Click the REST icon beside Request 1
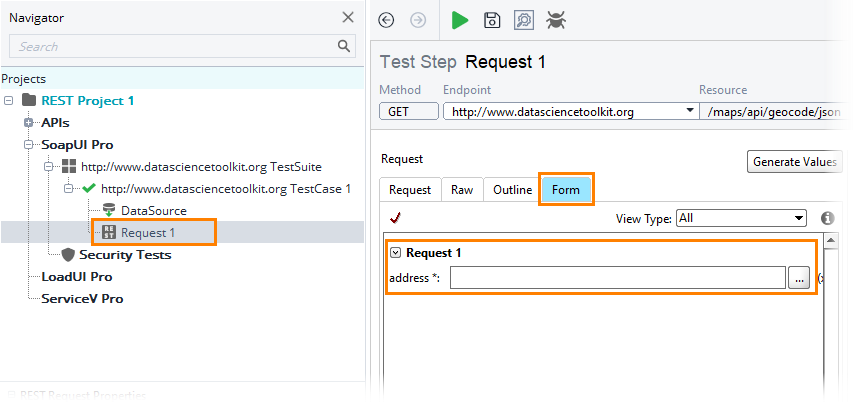854x403 pixels. (x=109, y=233)
